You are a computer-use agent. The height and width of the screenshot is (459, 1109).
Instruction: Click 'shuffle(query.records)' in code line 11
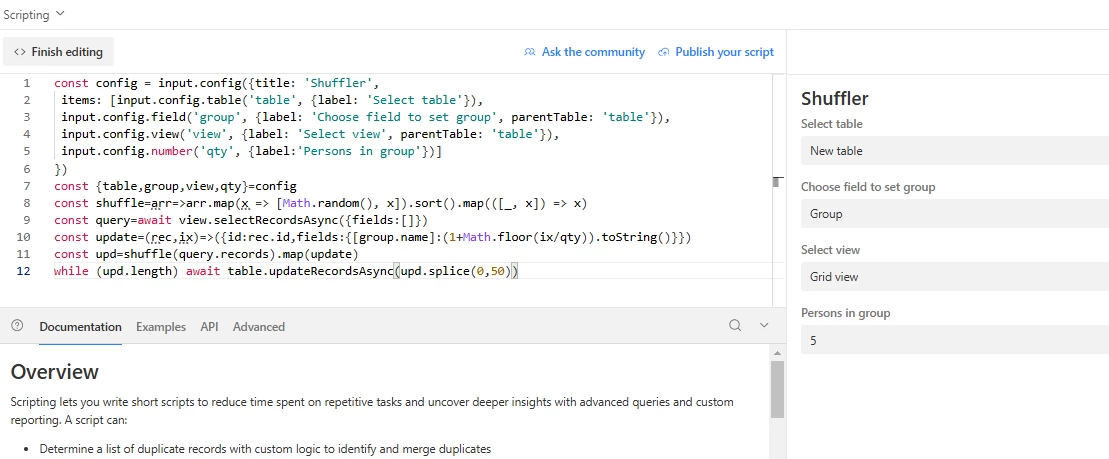pos(200,254)
